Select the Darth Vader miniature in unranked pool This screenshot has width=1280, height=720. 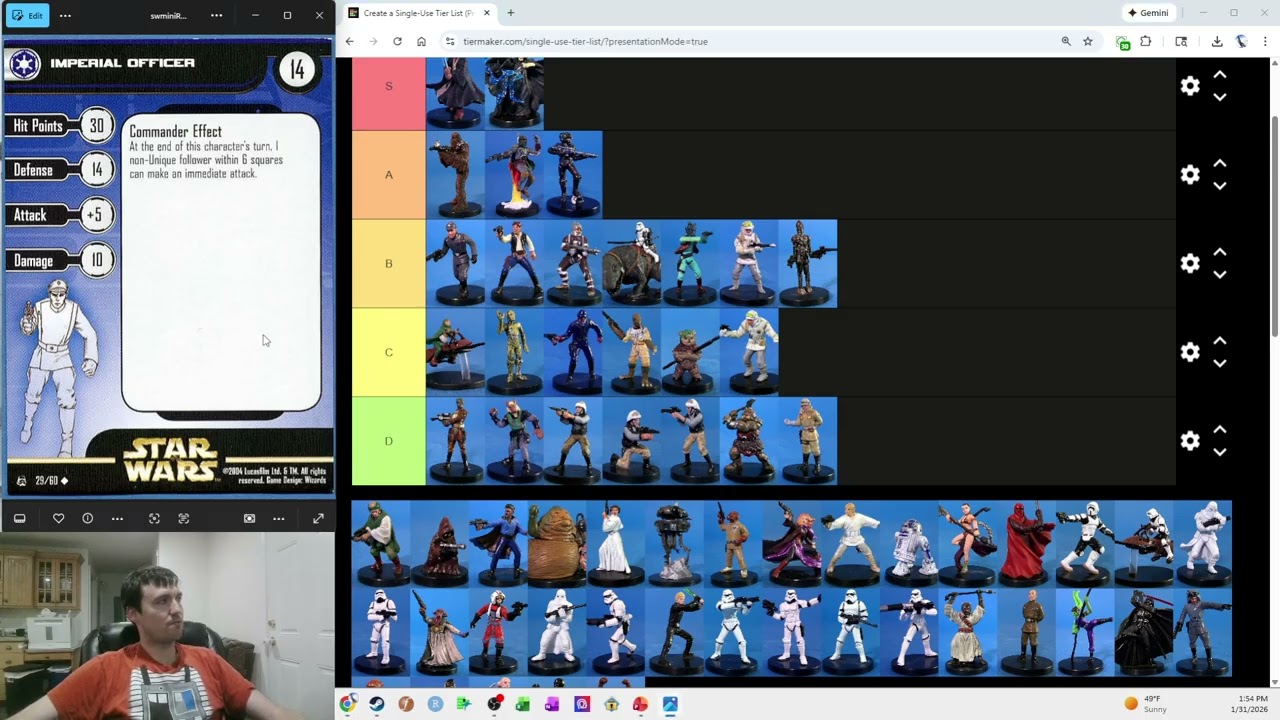click(1144, 632)
